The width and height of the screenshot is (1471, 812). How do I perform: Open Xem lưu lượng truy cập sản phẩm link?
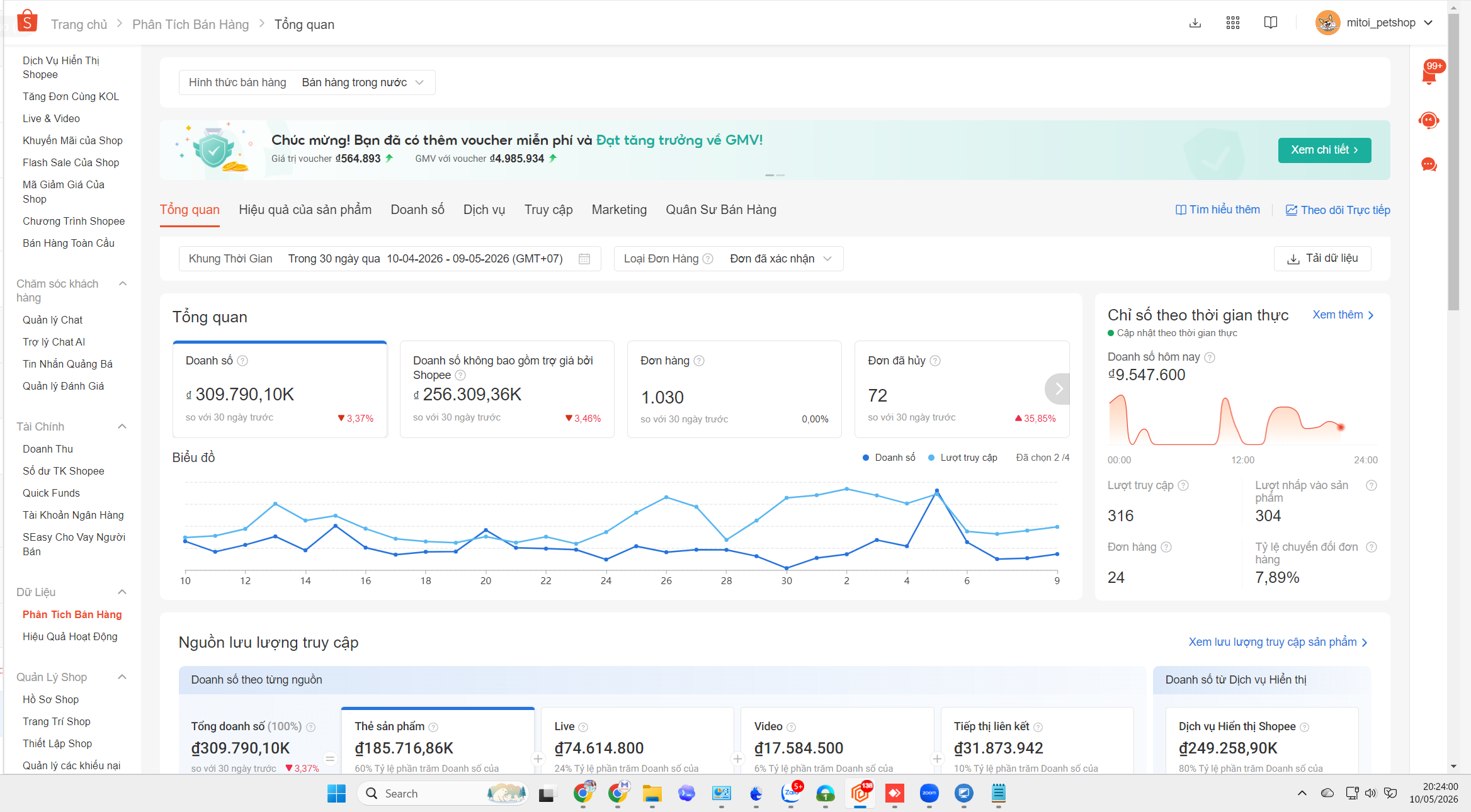point(1278,642)
